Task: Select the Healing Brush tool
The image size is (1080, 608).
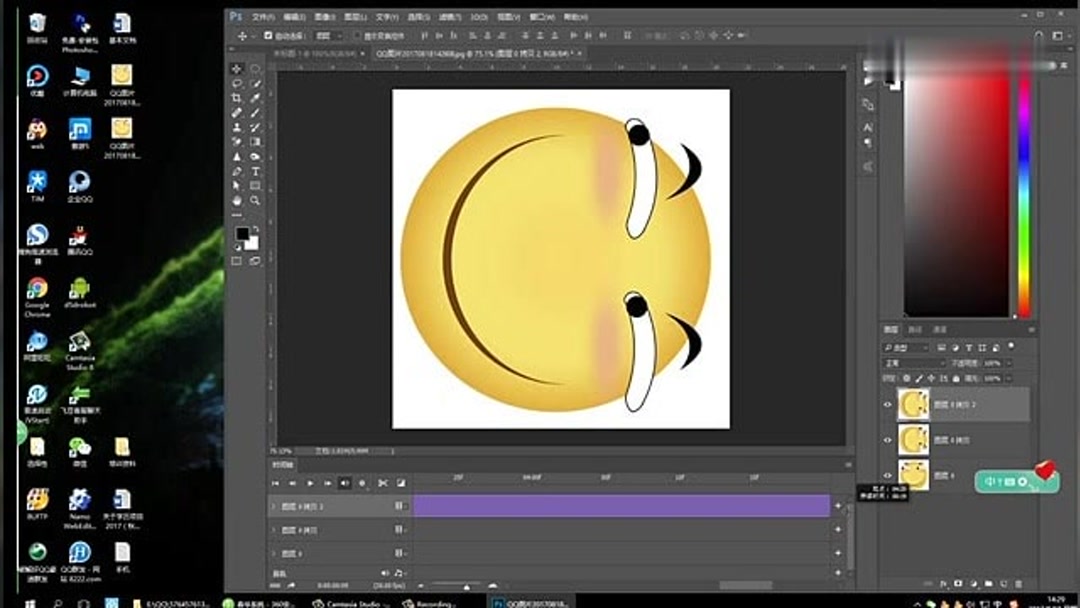Action: pyautogui.click(x=238, y=113)
